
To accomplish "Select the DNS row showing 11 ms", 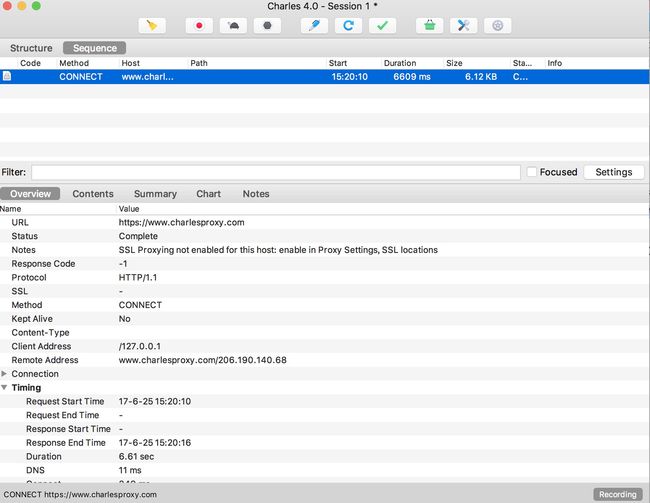I will (x=325, y=470).
